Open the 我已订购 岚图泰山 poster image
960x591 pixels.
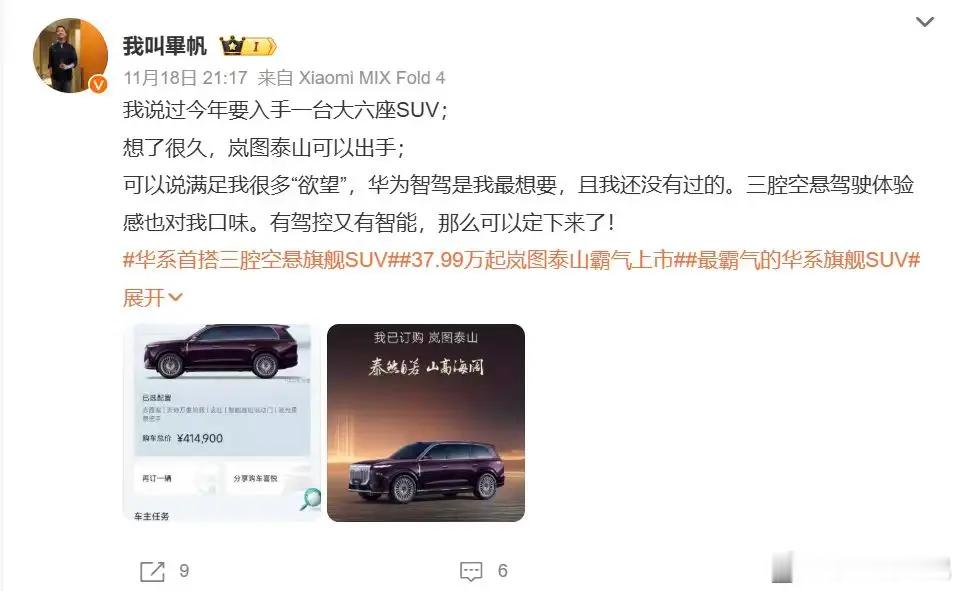pyautogui.click(x=426, y=423)
